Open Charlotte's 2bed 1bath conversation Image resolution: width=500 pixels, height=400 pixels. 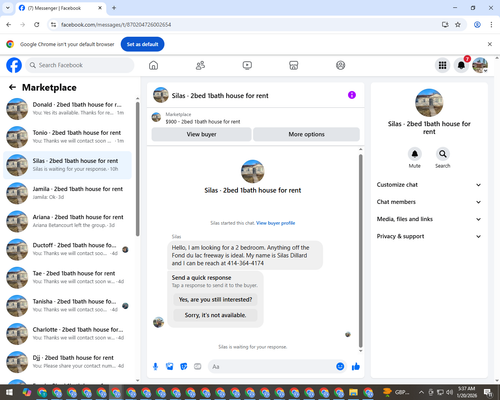[68, 334]
